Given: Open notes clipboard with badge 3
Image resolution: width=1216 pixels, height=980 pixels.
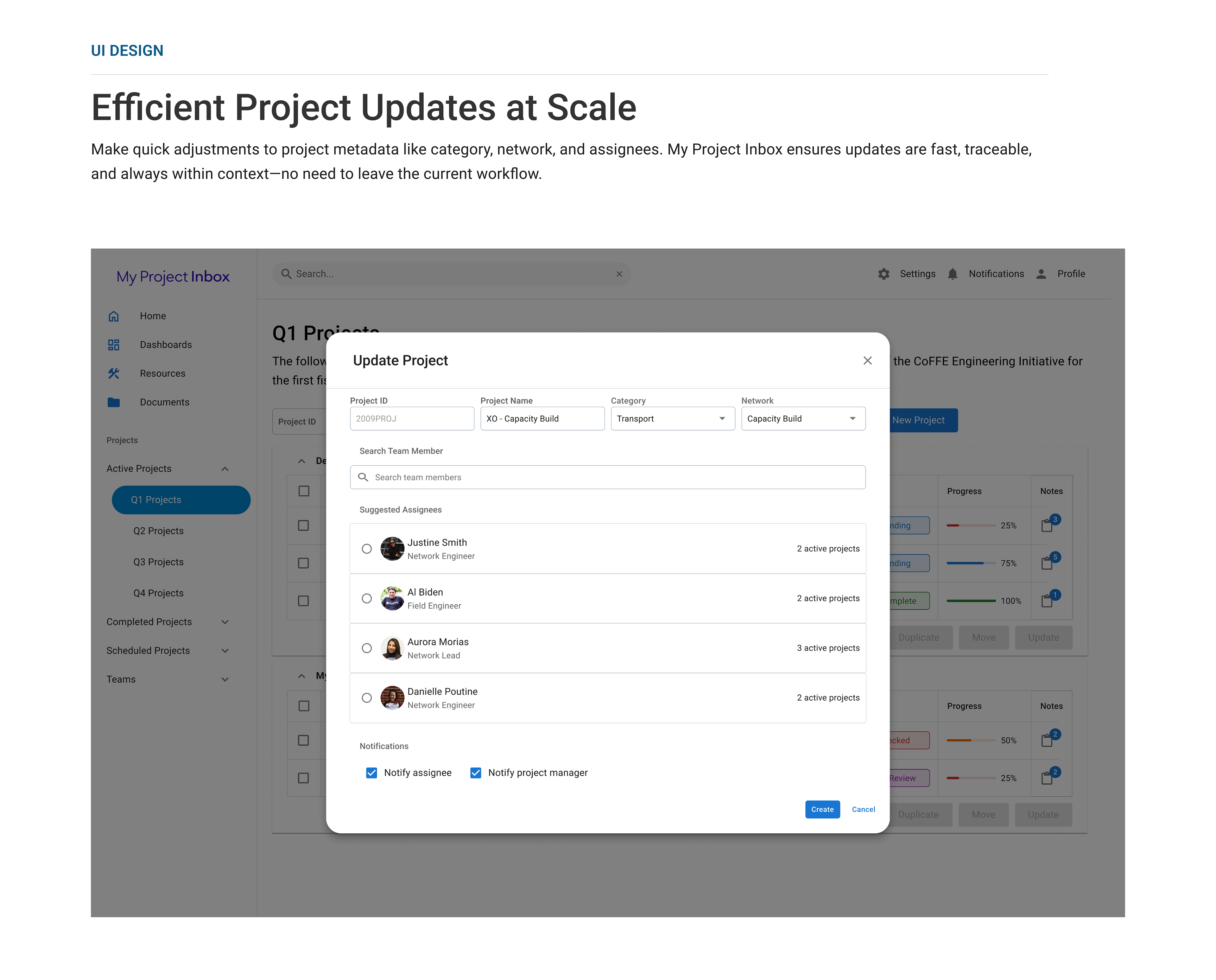Looking at the screenshot, I should (1047, 525).
